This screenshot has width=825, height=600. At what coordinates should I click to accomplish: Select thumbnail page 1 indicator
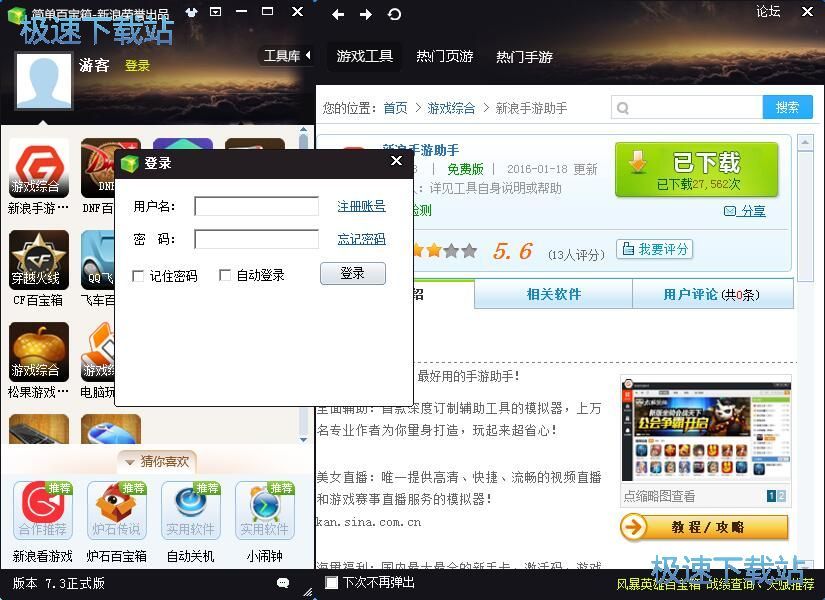(x=771, y=496)
